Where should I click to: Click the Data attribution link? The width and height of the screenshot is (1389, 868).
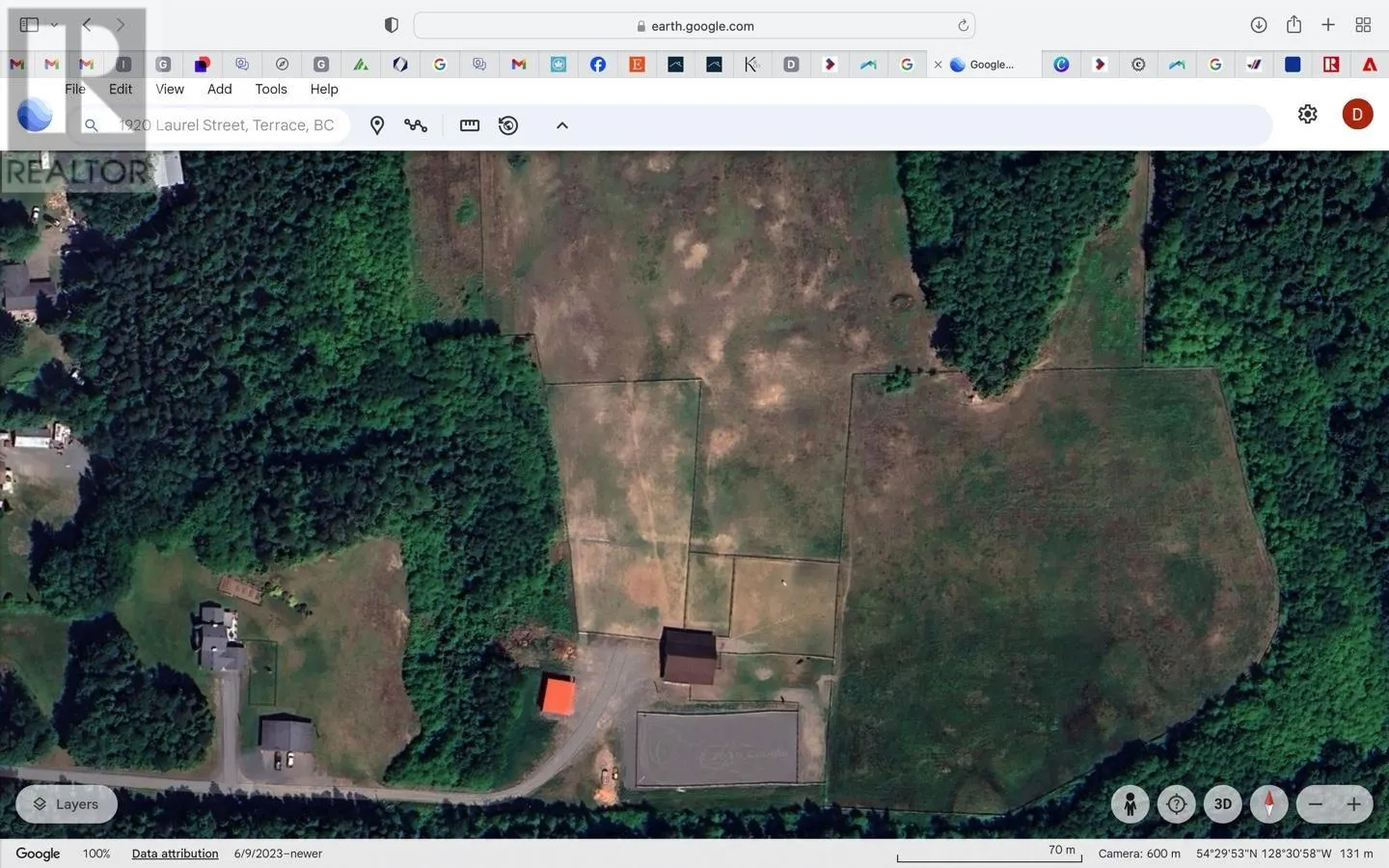(x=175, y=854)
